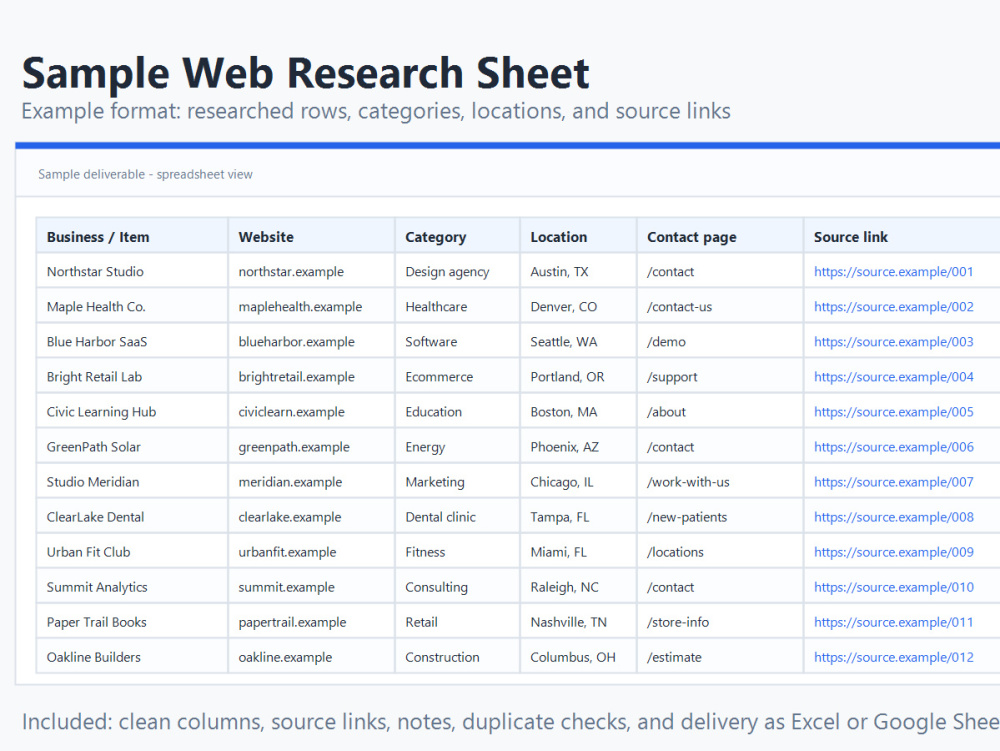This screenshot has height=751, width=1000.
Task: Open source link ending in 009
Action: coord(893,552)
